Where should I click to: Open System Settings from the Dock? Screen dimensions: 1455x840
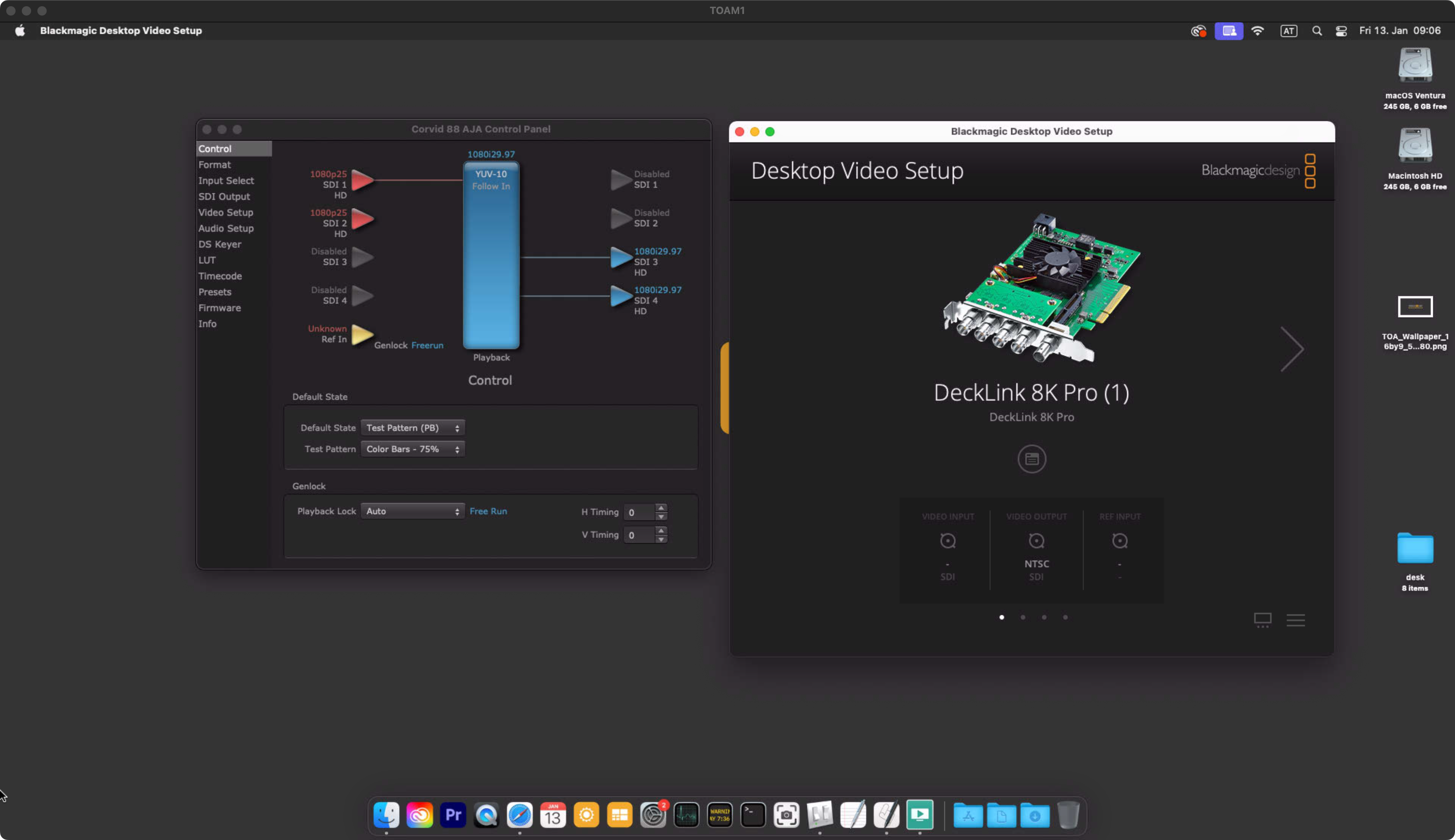pos(653,815)
